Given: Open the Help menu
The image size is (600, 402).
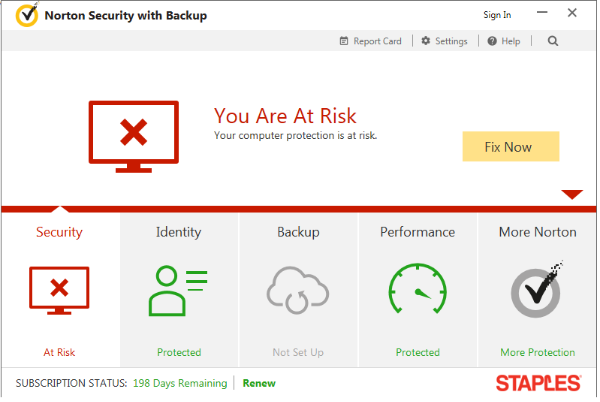Looking at the screenshot, I should tap(504, 41).
